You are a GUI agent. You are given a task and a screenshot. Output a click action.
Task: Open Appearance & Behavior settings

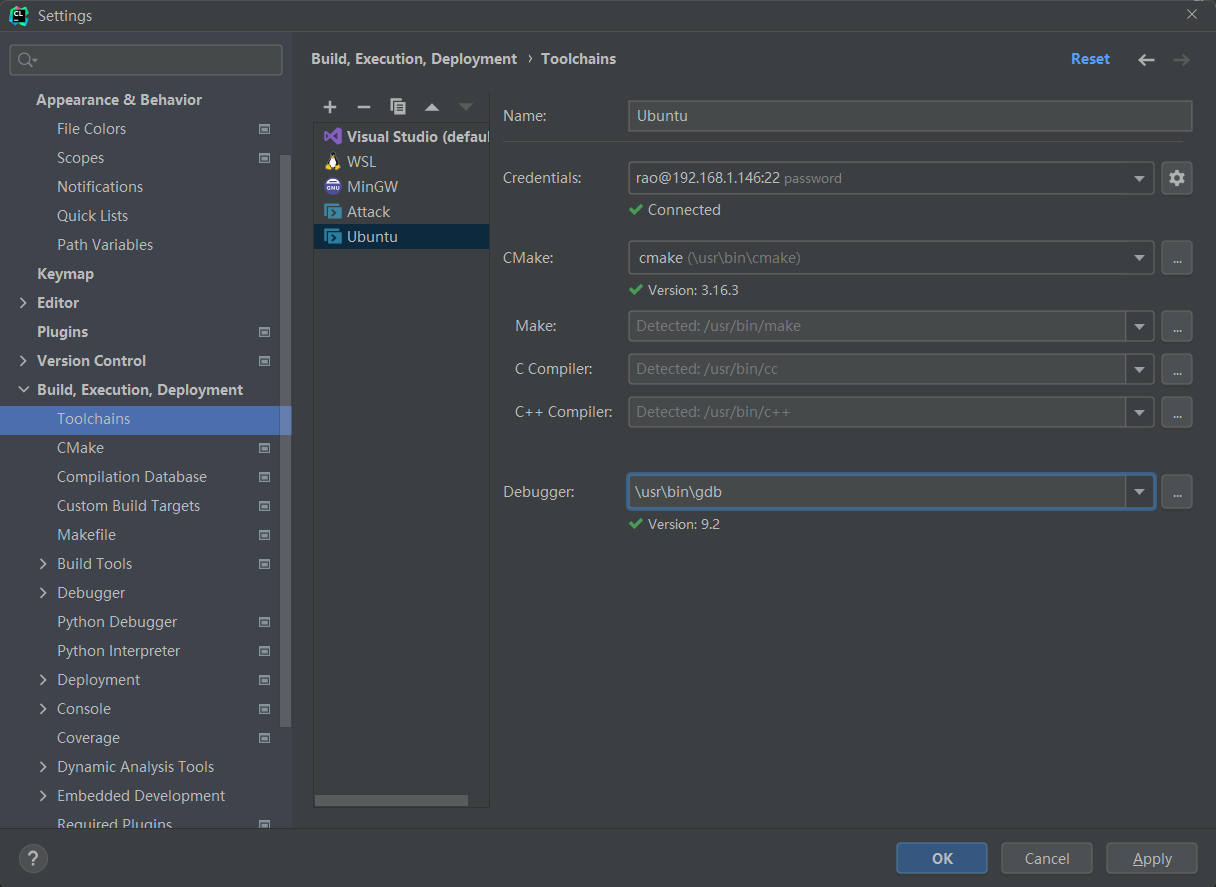click(x=119, y=100)
